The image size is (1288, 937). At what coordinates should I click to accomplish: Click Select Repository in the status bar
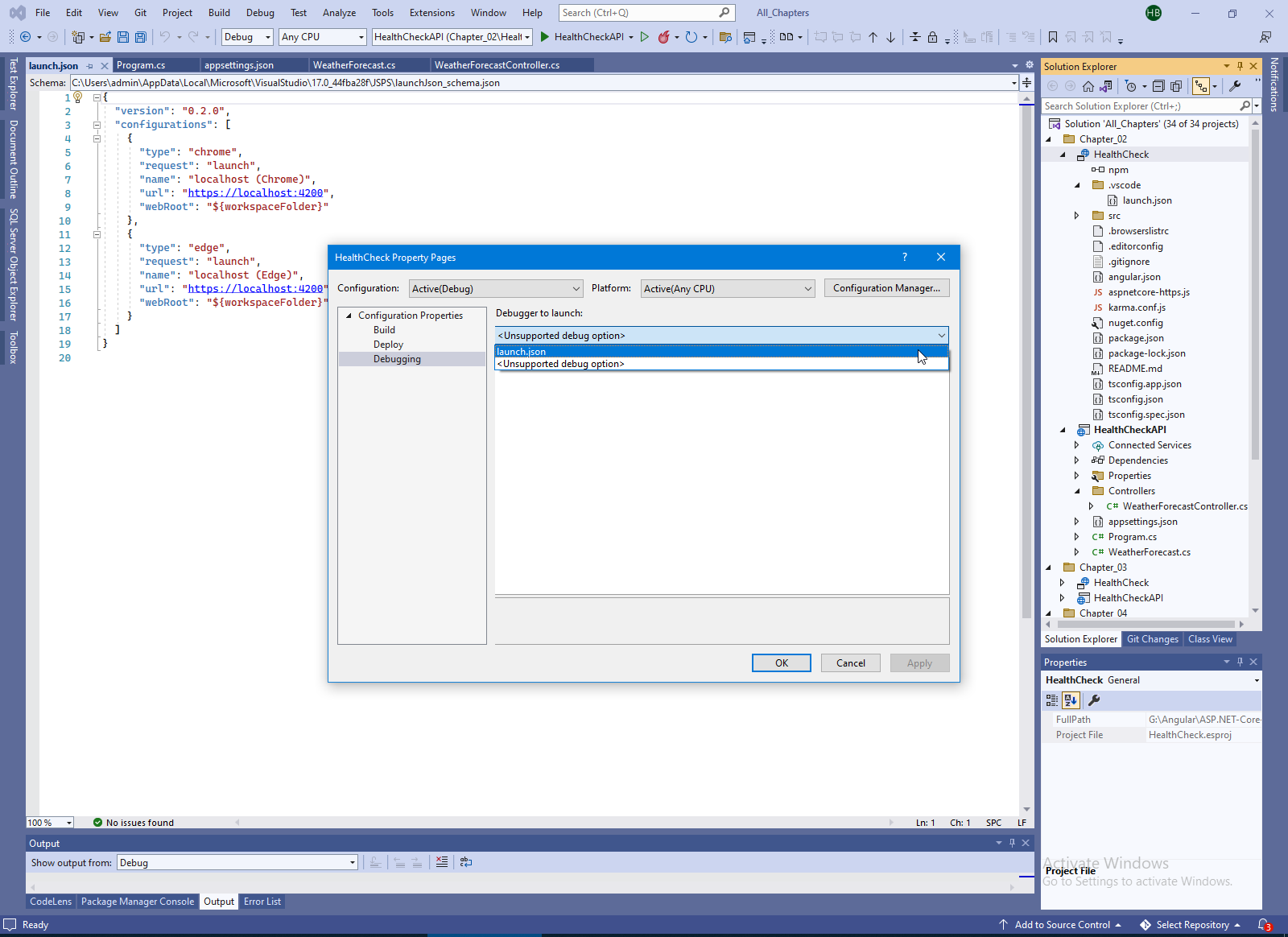pos(1191,925)
